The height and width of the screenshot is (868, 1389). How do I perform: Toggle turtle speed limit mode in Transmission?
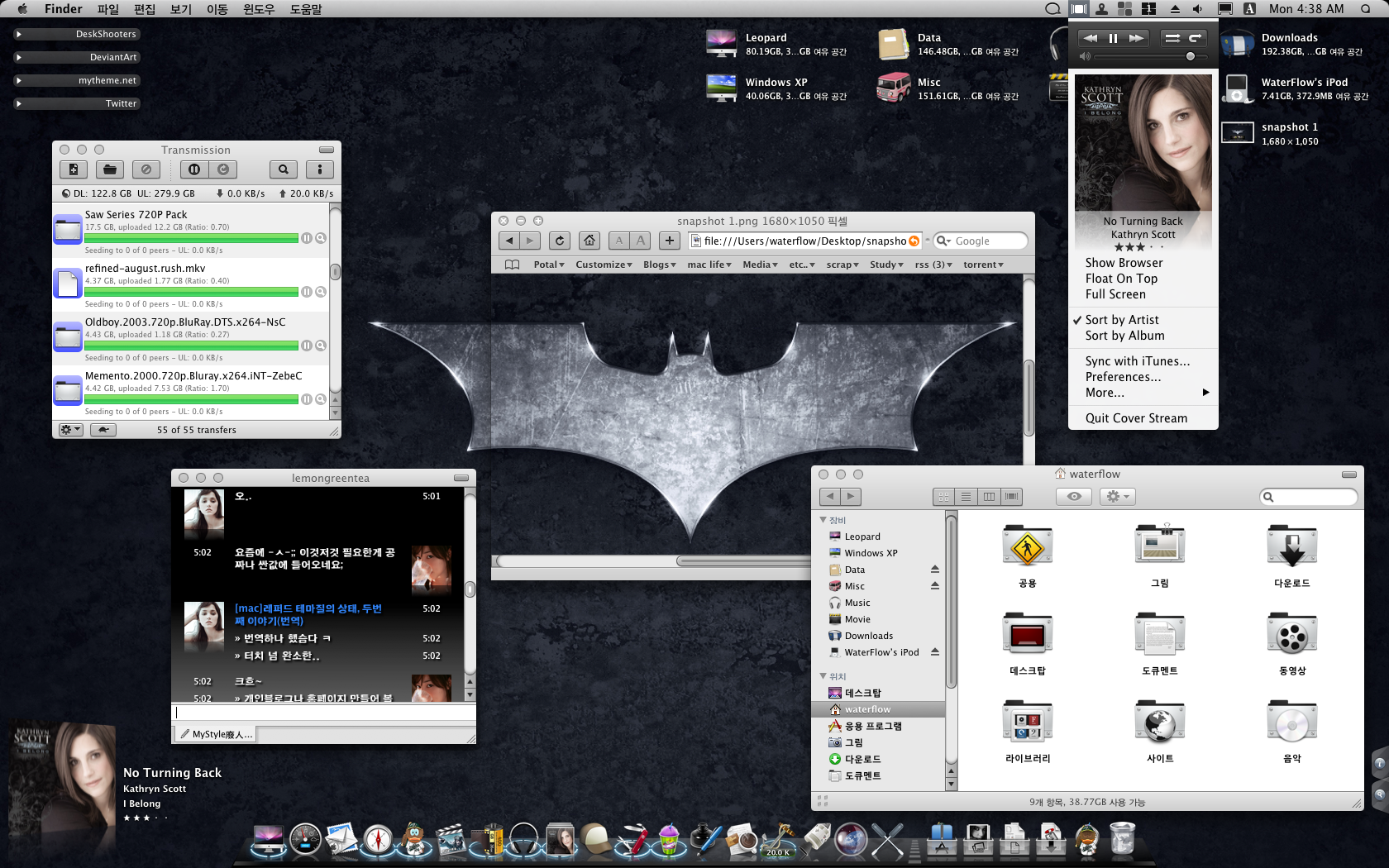103,430
